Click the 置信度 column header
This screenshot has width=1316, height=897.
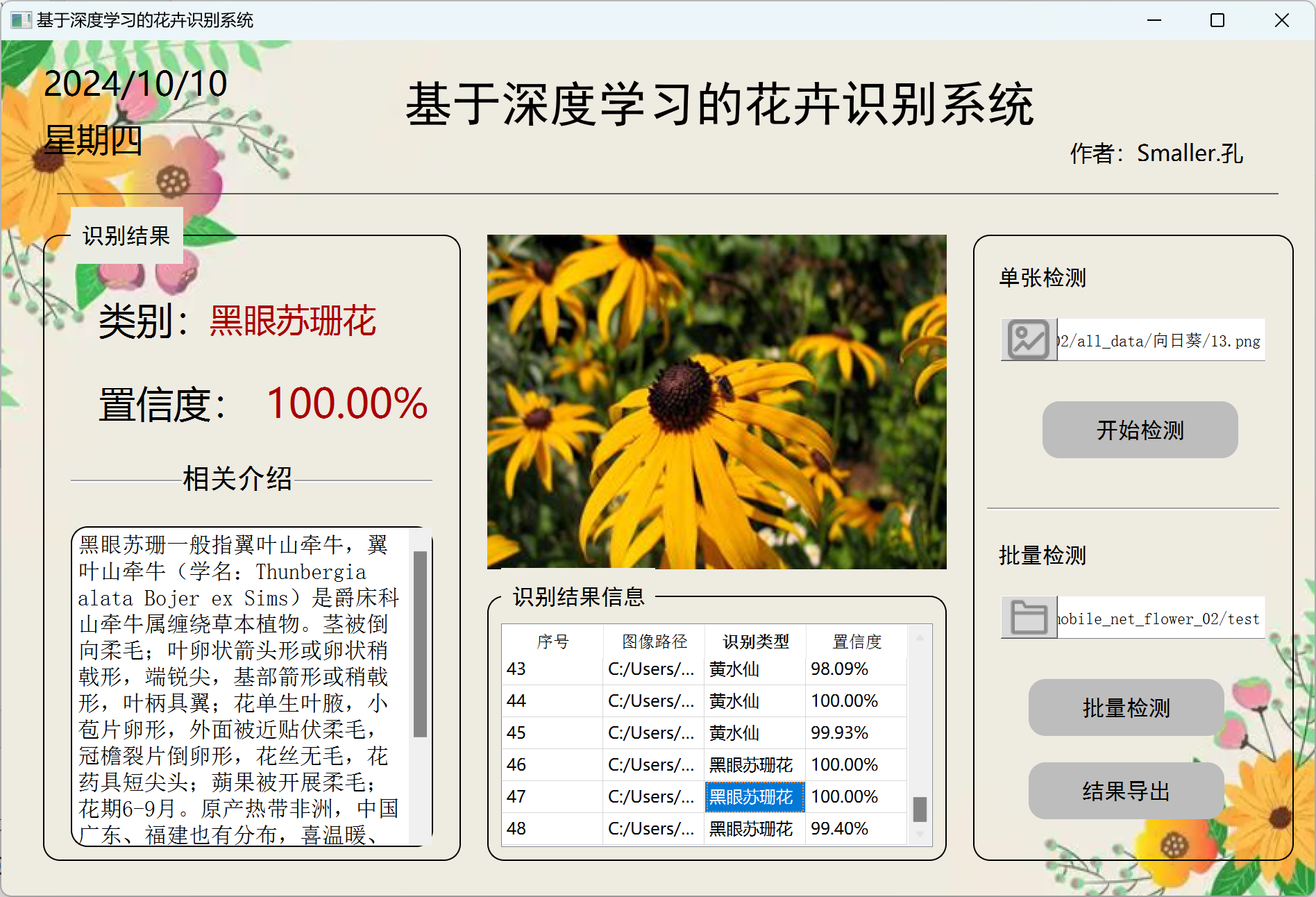coord(858,642)
